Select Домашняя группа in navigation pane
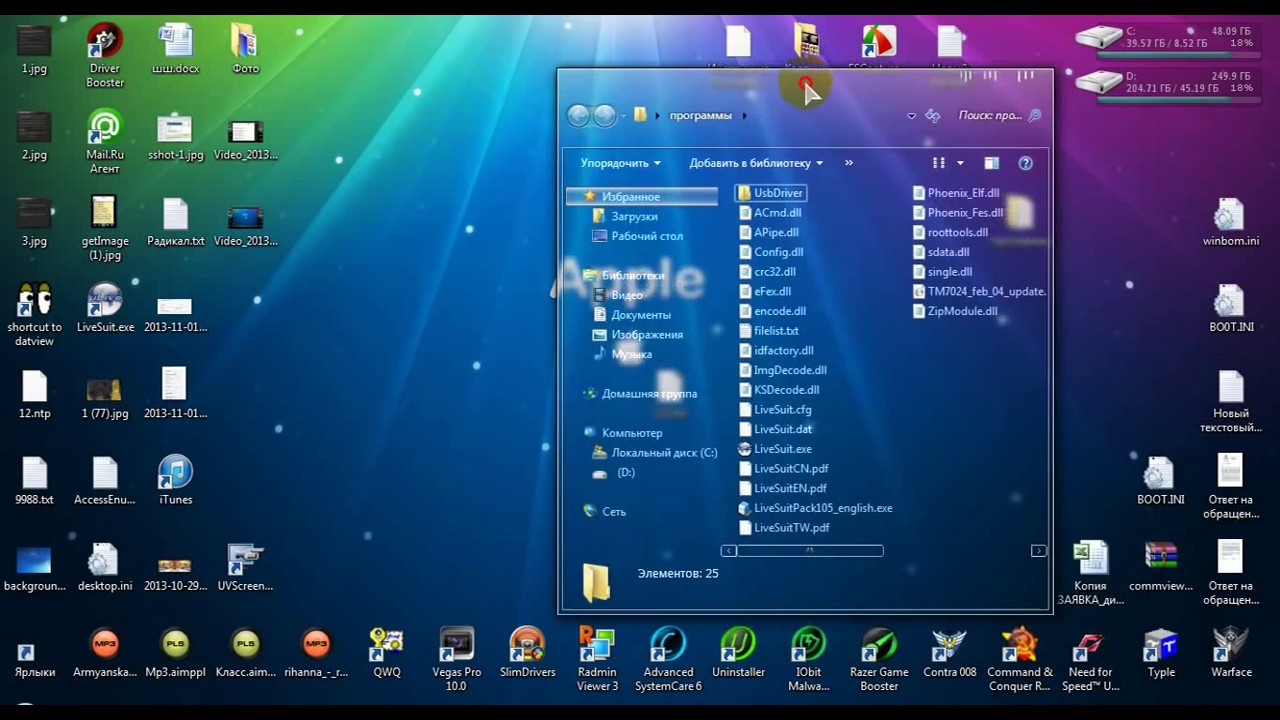Viewport: 1280px width, 720px height. click(648, 394)
